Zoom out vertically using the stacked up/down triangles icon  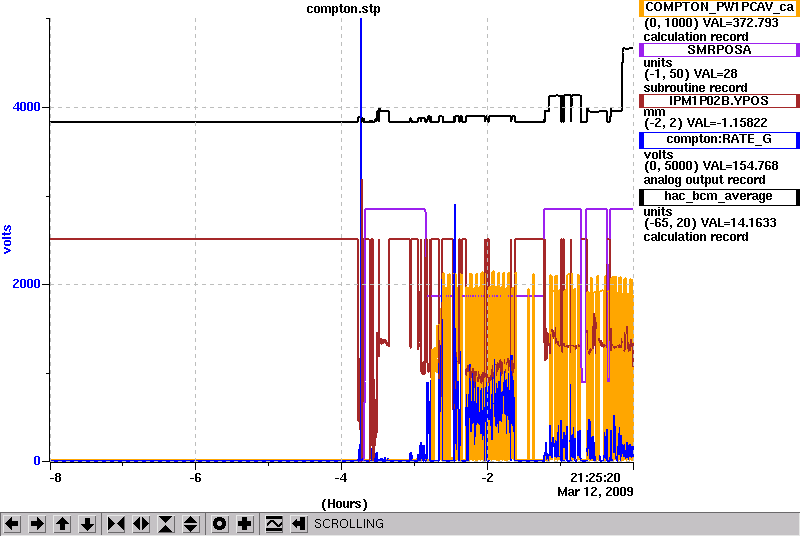point(190,524)
